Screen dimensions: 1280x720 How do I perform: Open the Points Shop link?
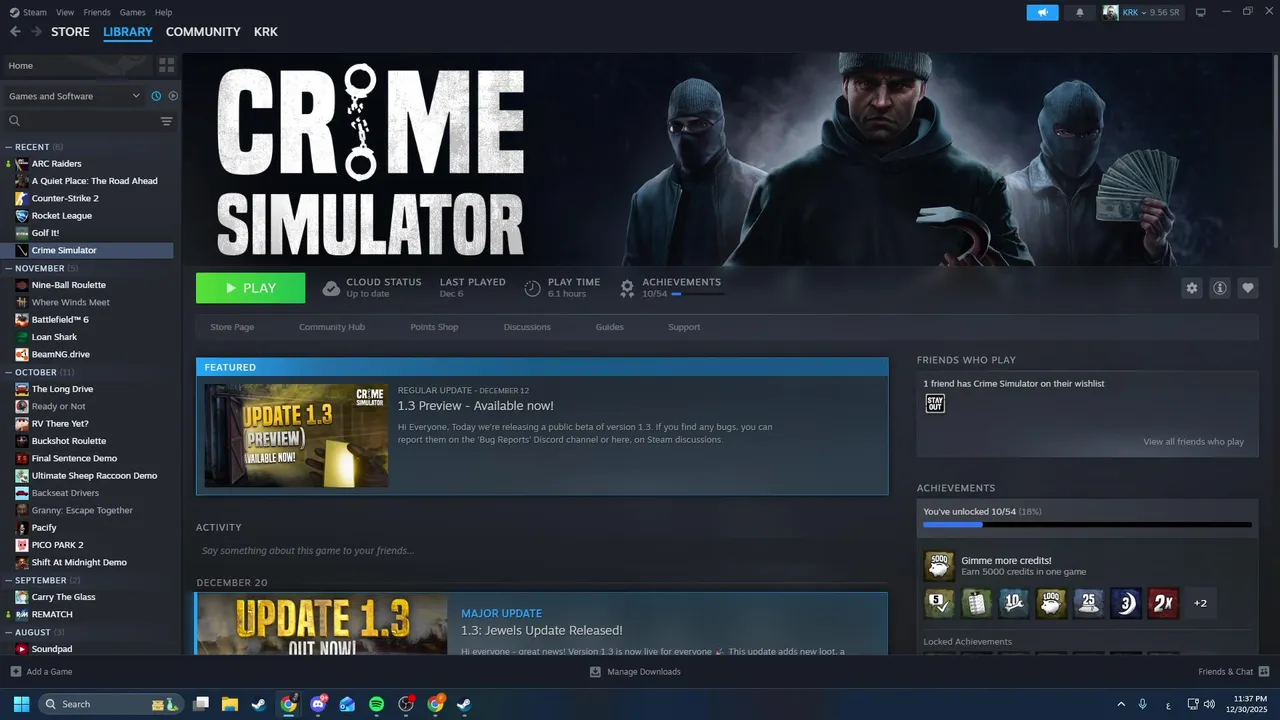click(434, 327)
